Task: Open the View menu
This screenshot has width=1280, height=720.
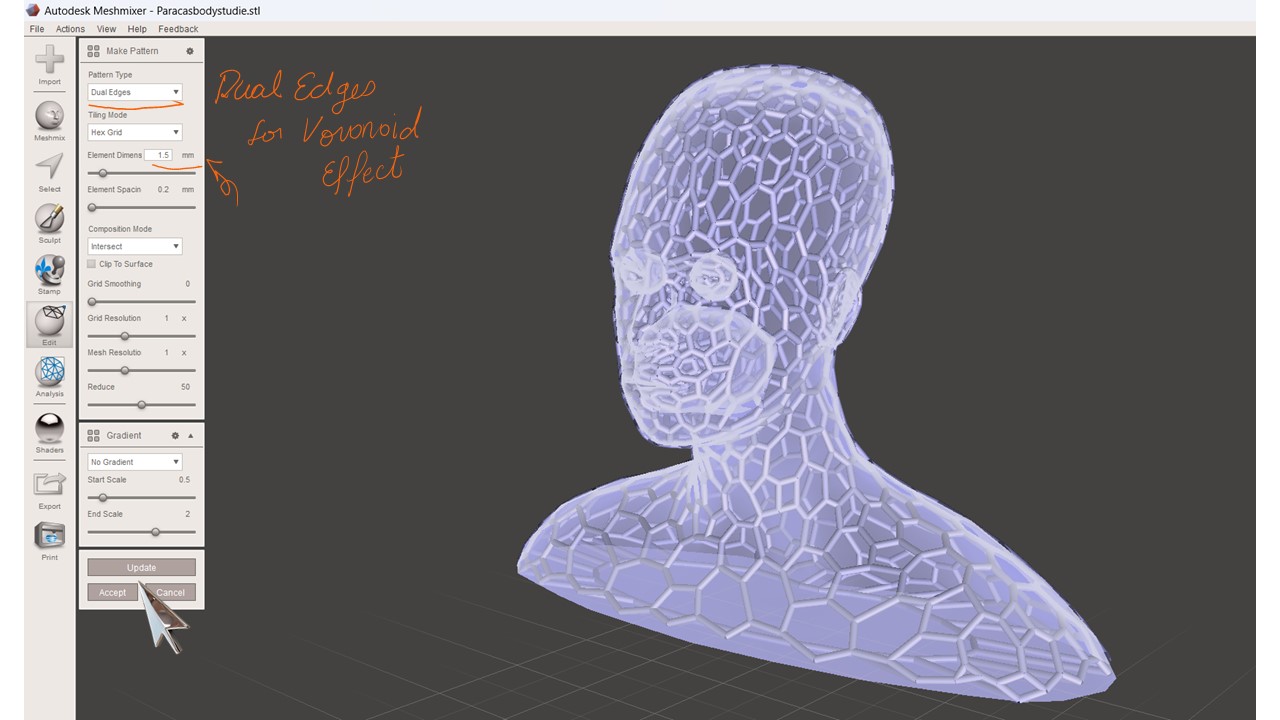Action: [x=106, y=29]
